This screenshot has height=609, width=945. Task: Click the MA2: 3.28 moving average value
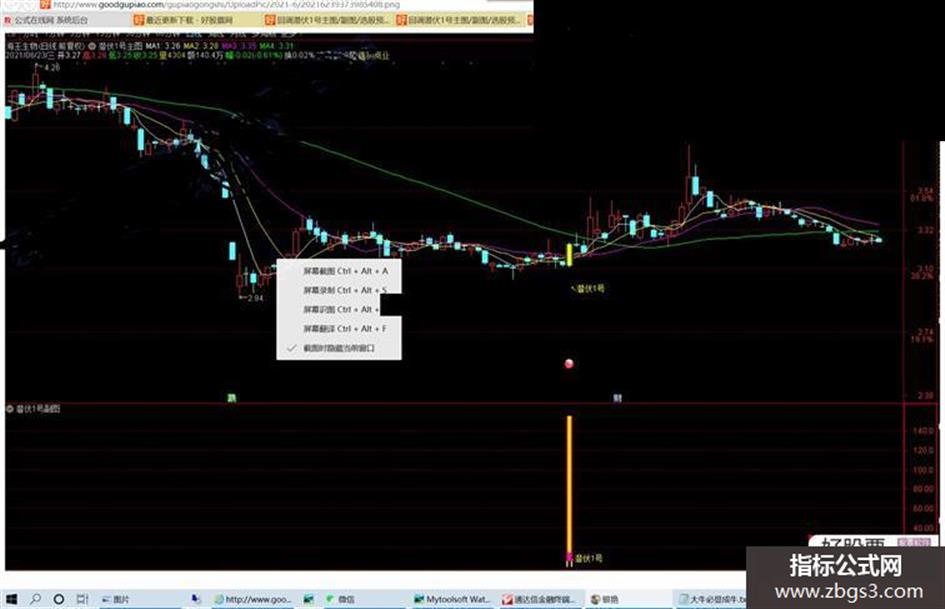(x=201, y=46)
